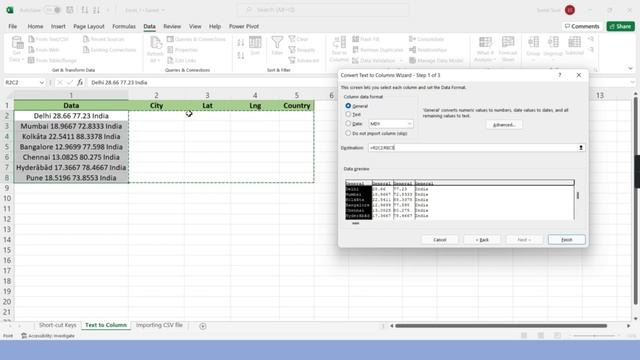The width and height of the screenshot is (640, 360).
Task: Click the horizontal sheet scrollbar
Action: [501, 326]
